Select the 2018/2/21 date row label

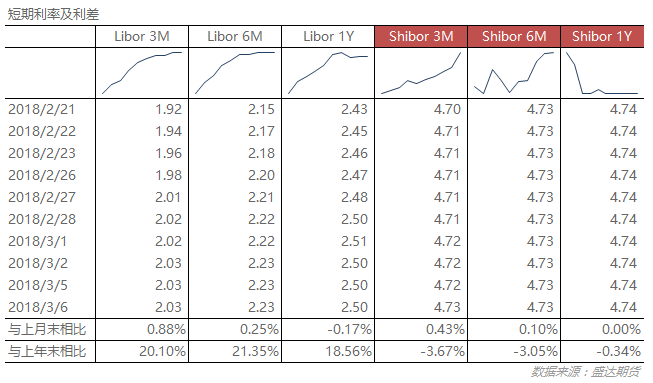point(42,109)
